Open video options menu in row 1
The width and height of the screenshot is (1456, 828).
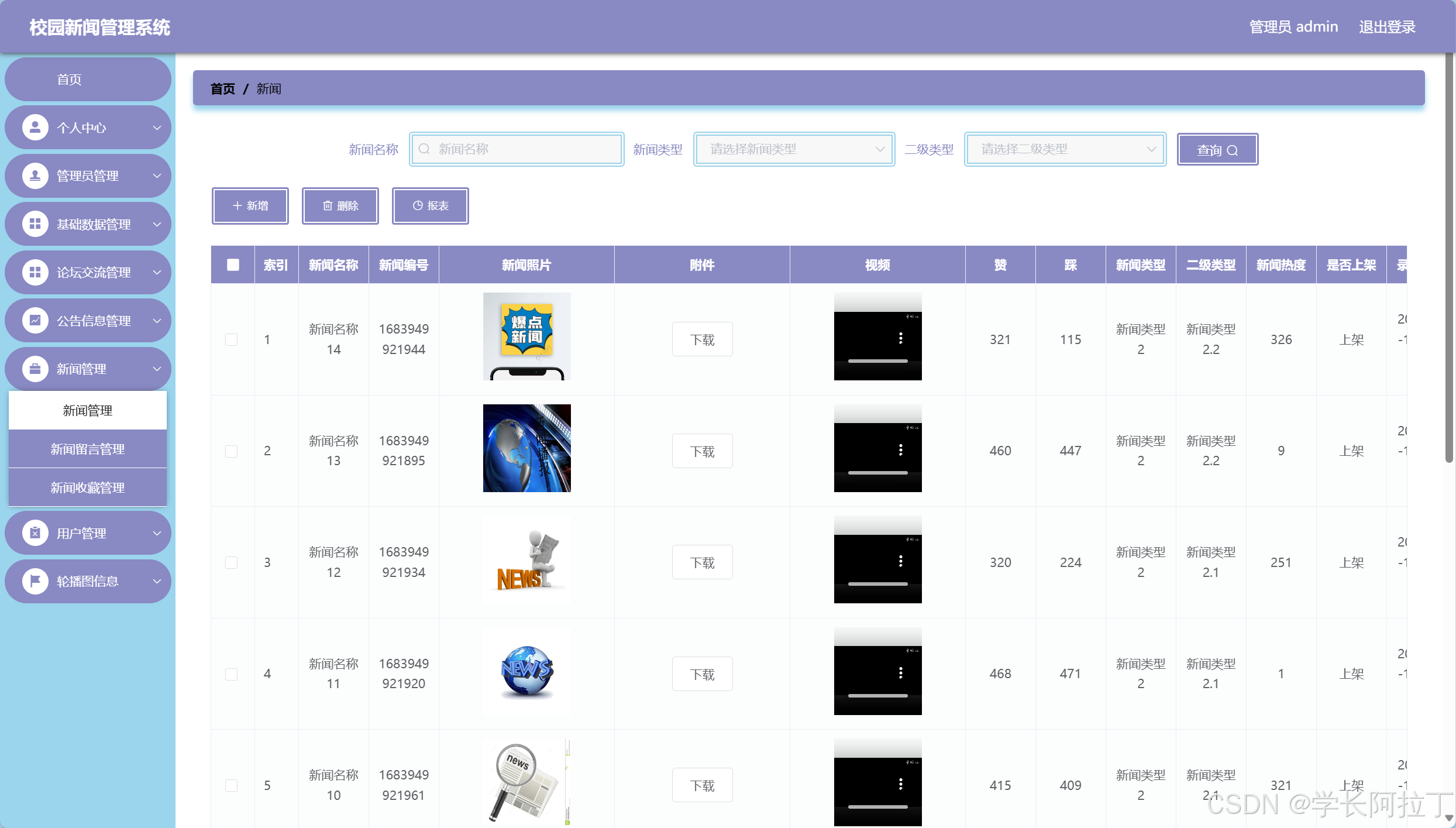click(x=900, y=338)
